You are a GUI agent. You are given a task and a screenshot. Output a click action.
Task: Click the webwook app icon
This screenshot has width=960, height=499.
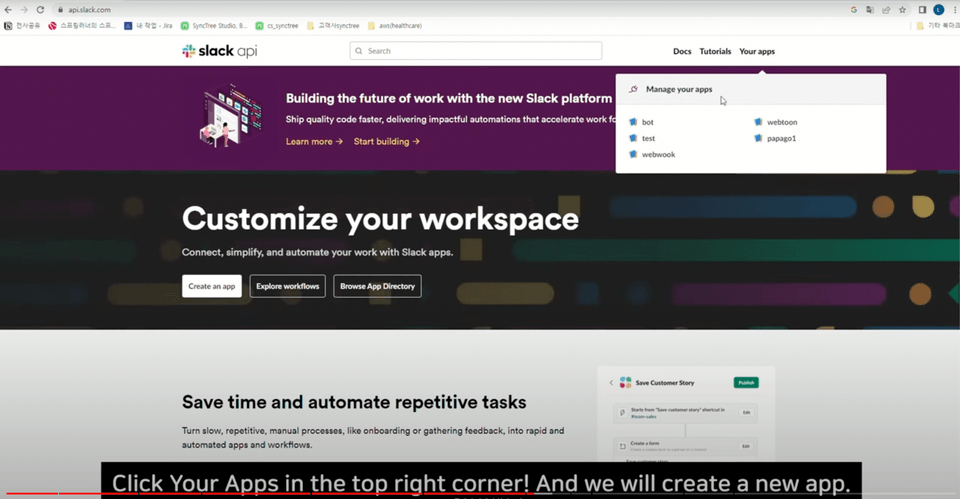(x=633, y=154)
